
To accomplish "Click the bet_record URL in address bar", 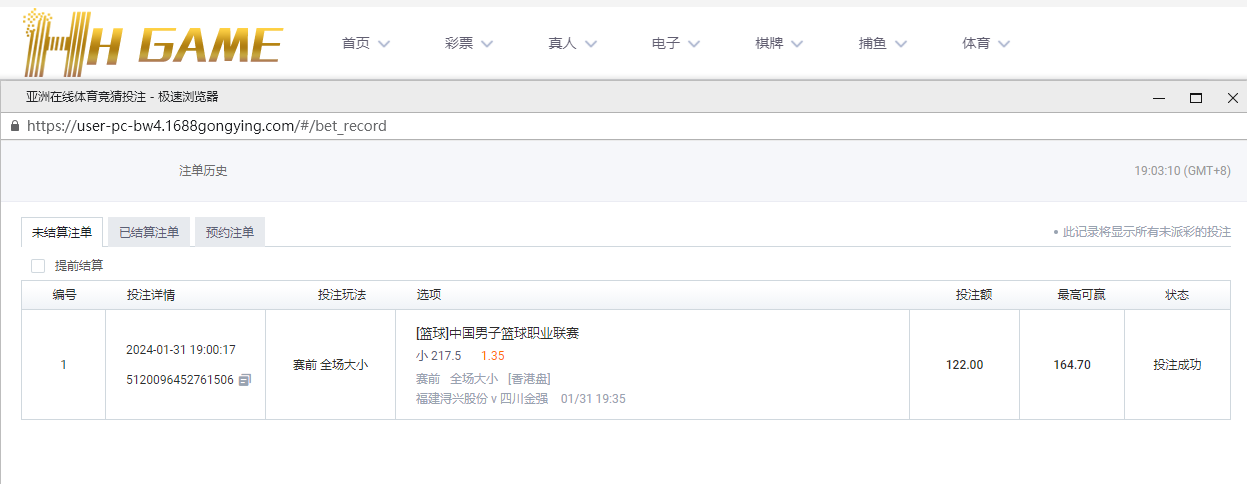I will (207, 126).
